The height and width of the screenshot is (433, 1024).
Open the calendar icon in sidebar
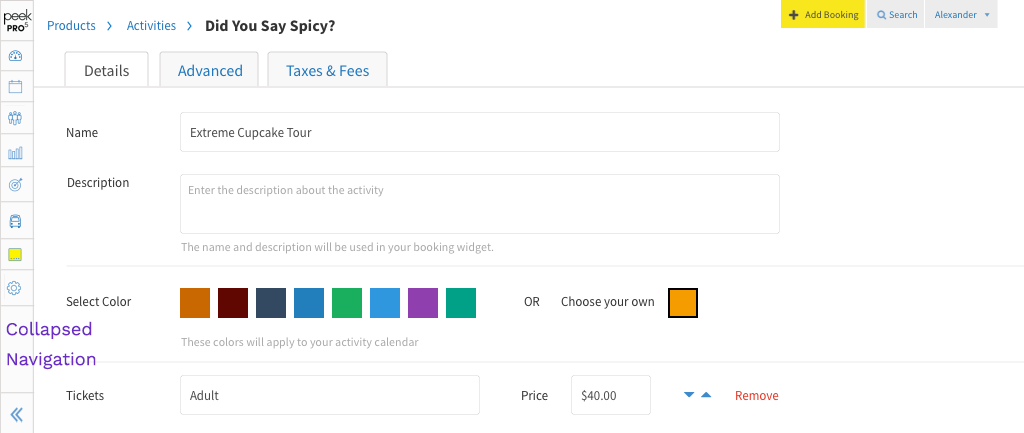(15, 86)
